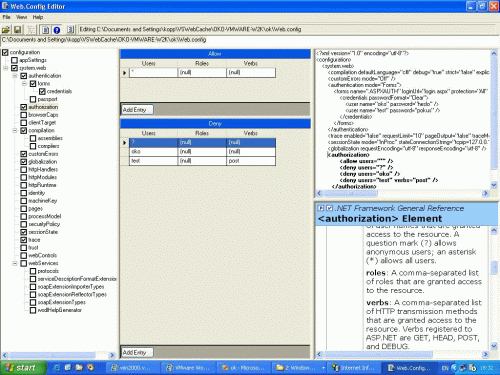Switch to VMware Wo... taskbar button
Viewport: 500px width, 375px height.
coord(188,368)
